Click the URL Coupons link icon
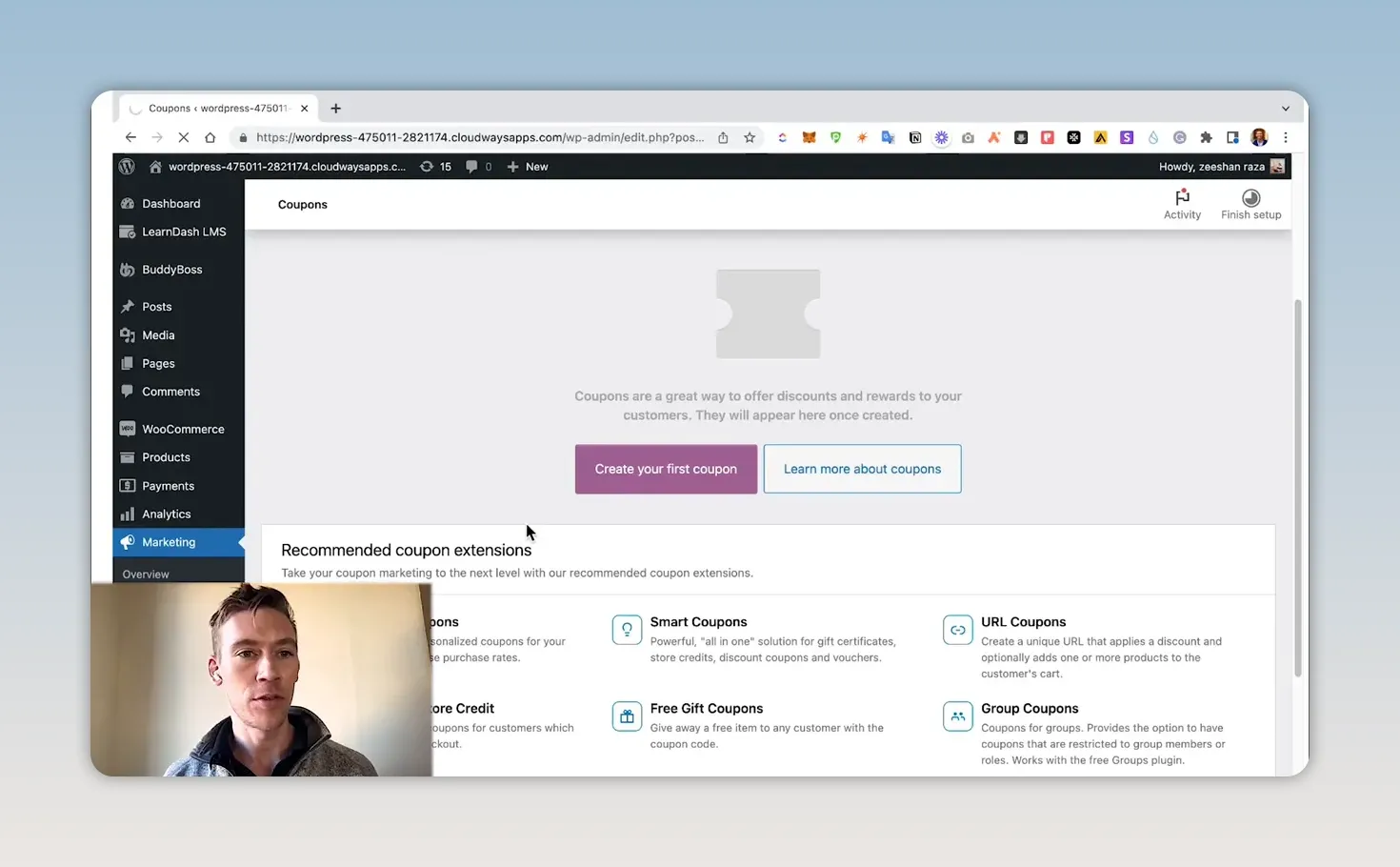 coord(957,630)
